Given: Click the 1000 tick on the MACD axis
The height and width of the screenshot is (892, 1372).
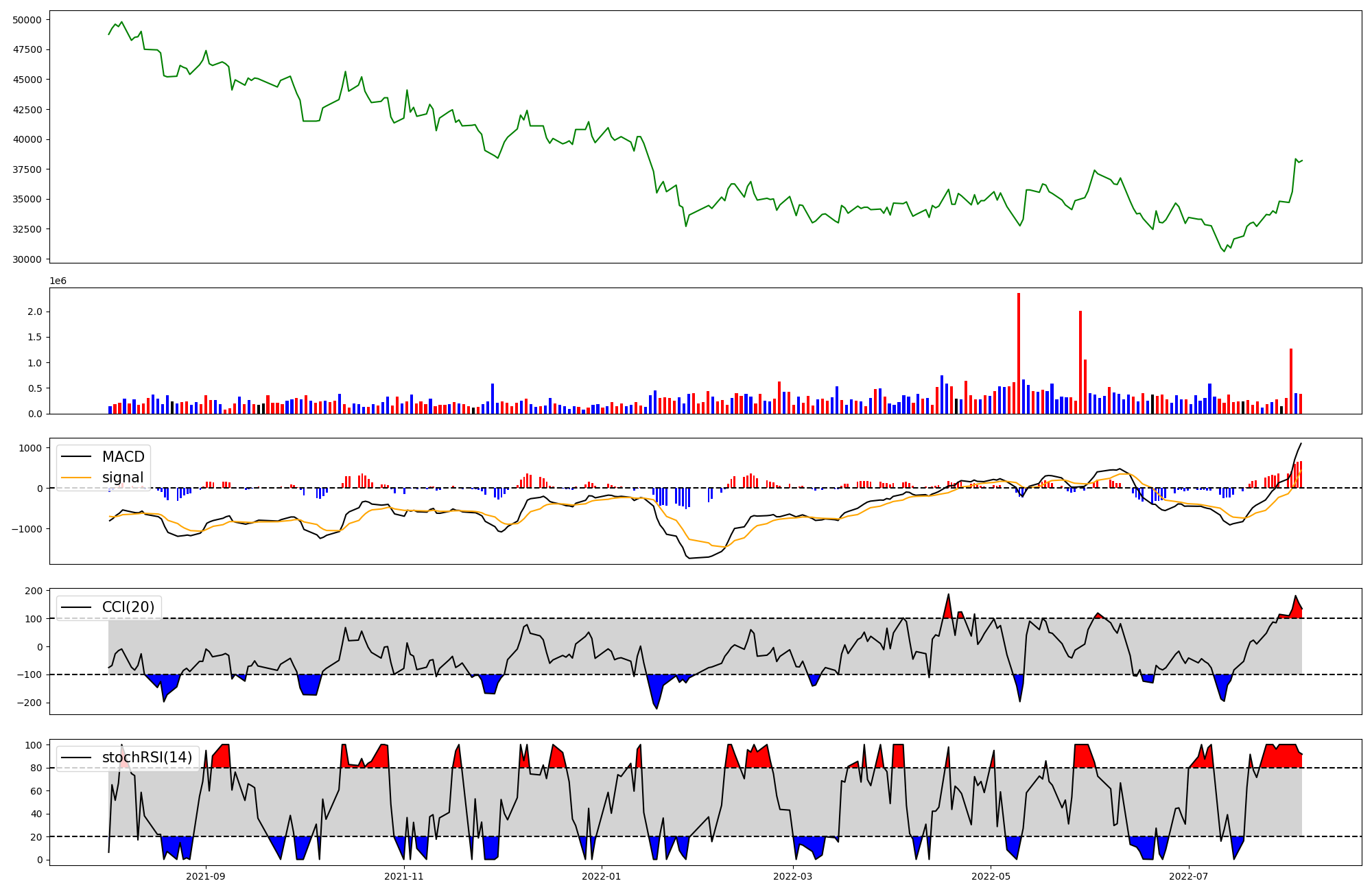Looking at the screenshot, I should (31, 448).
